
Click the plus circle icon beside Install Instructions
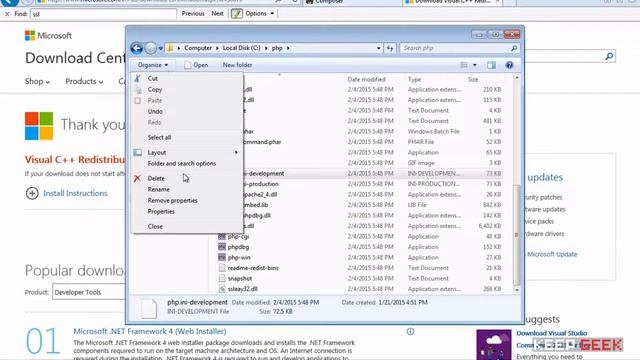[32, 193]
